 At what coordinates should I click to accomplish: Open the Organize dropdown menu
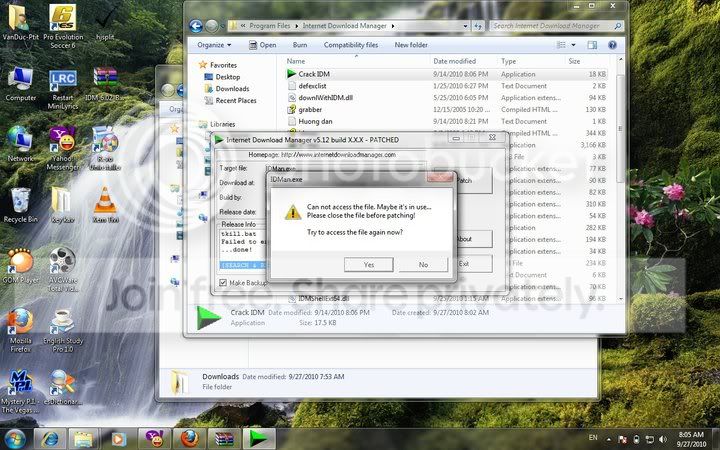214,45
